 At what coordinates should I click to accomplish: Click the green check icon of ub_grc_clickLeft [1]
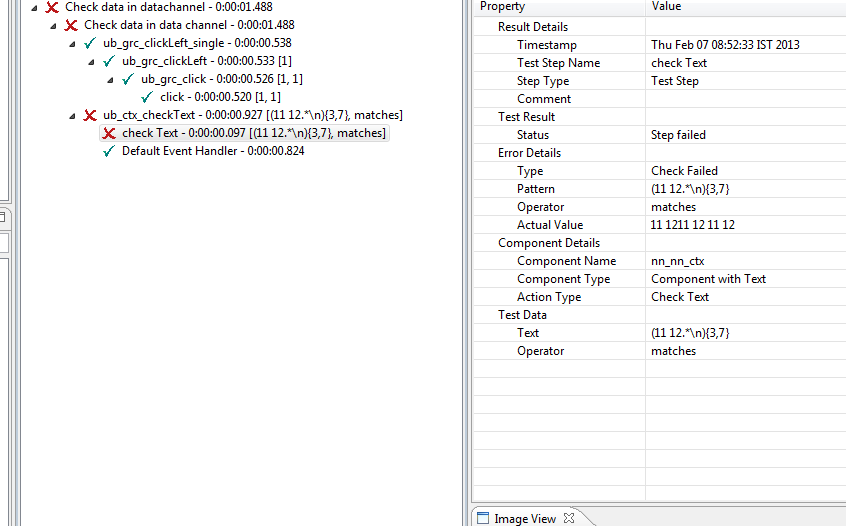(x=109, y=61)
